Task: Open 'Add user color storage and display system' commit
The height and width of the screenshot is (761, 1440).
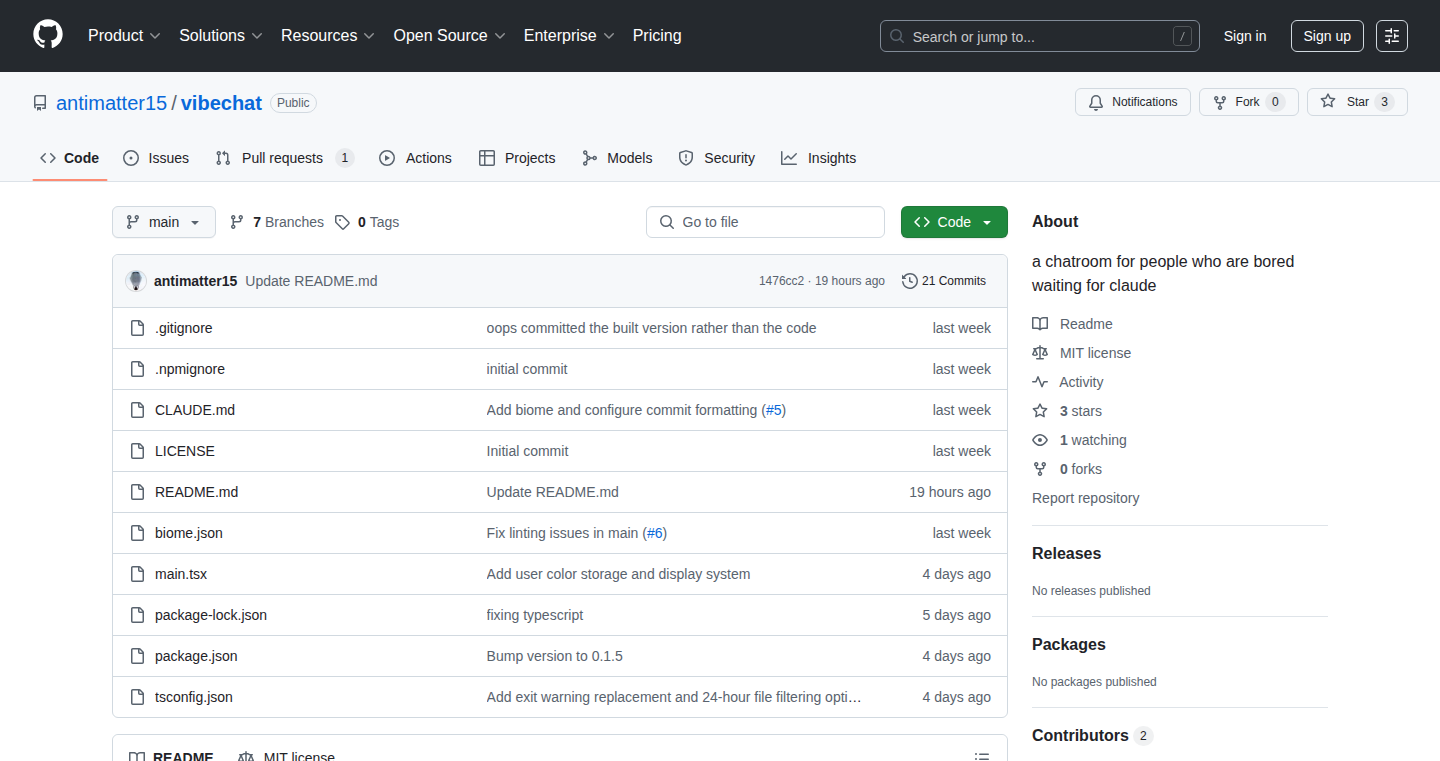Action: [618, 574]
